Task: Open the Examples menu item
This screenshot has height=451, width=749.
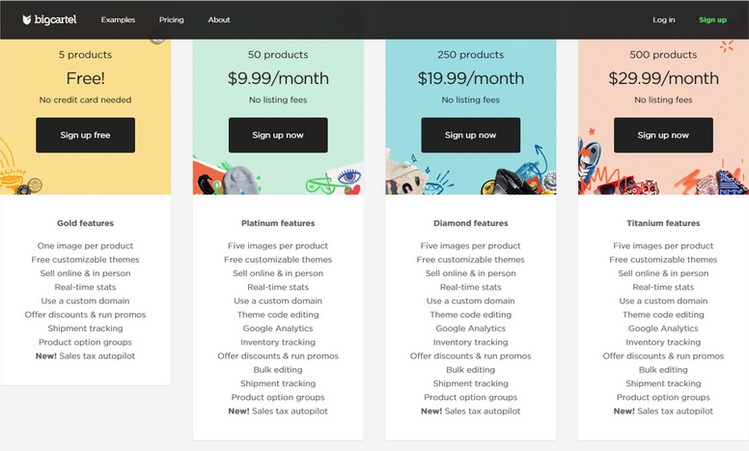Action: tap(118, 20)
